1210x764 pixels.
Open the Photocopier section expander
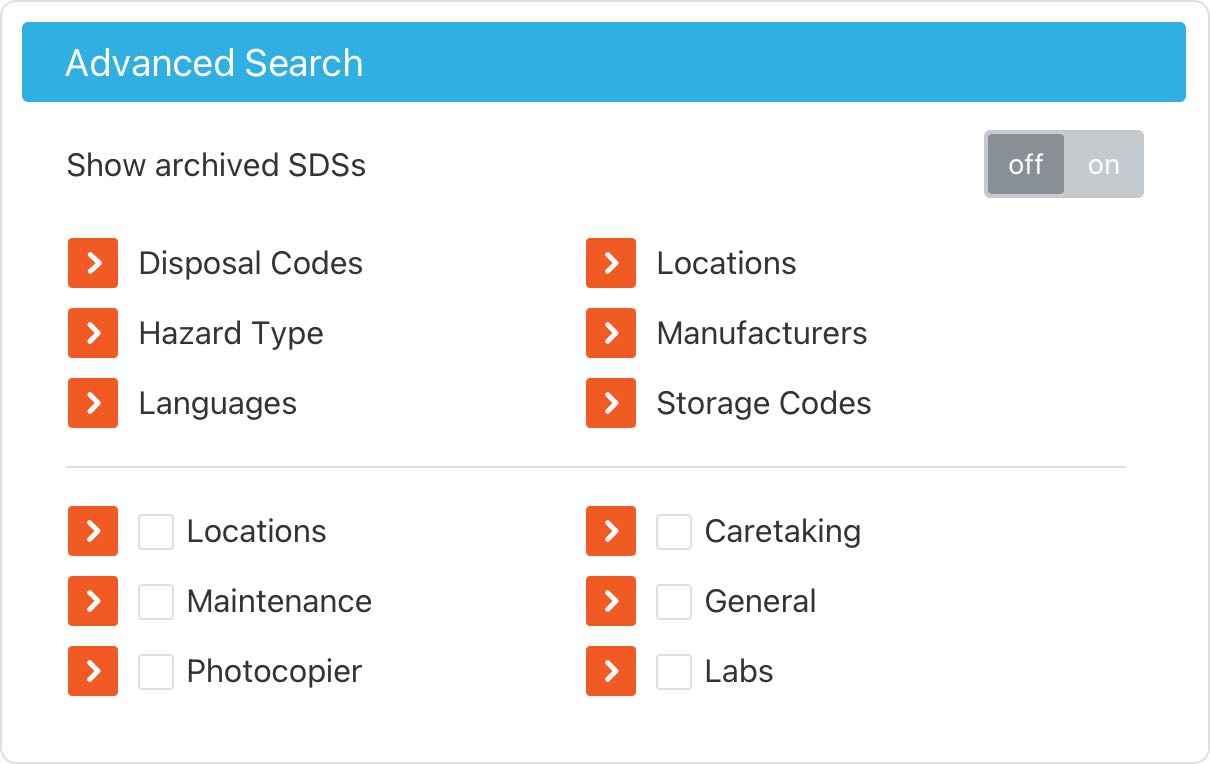click(92, 671)
